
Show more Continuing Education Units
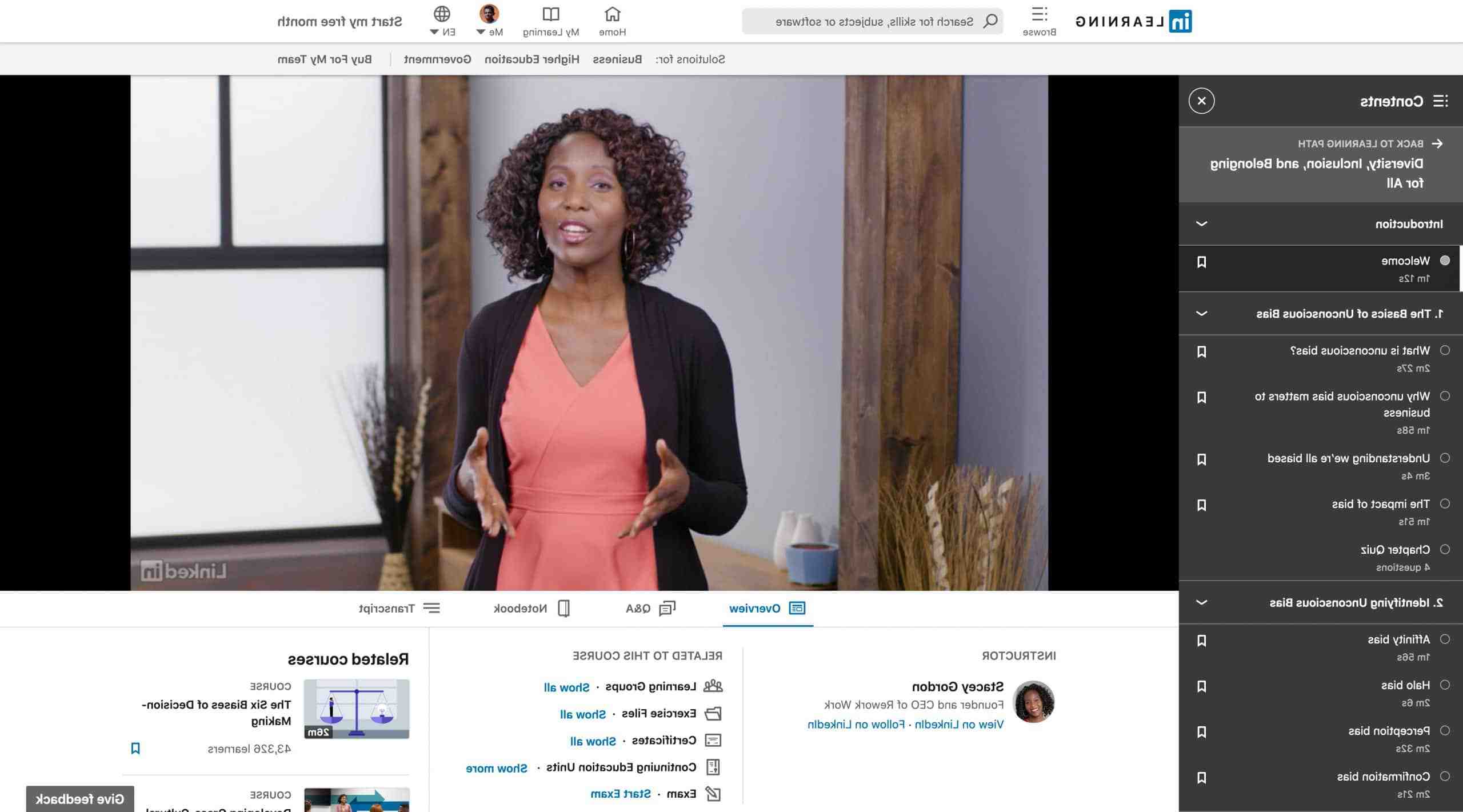pos(497,768)
